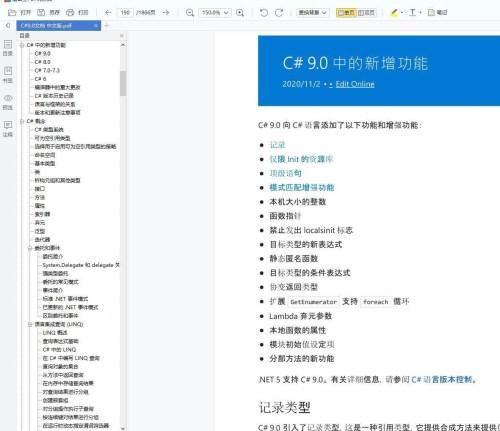This screenshot has width=500, height=431.
Task: Collapse the 'C# 中的新增功能' tree node
Action: click(22, 45)
